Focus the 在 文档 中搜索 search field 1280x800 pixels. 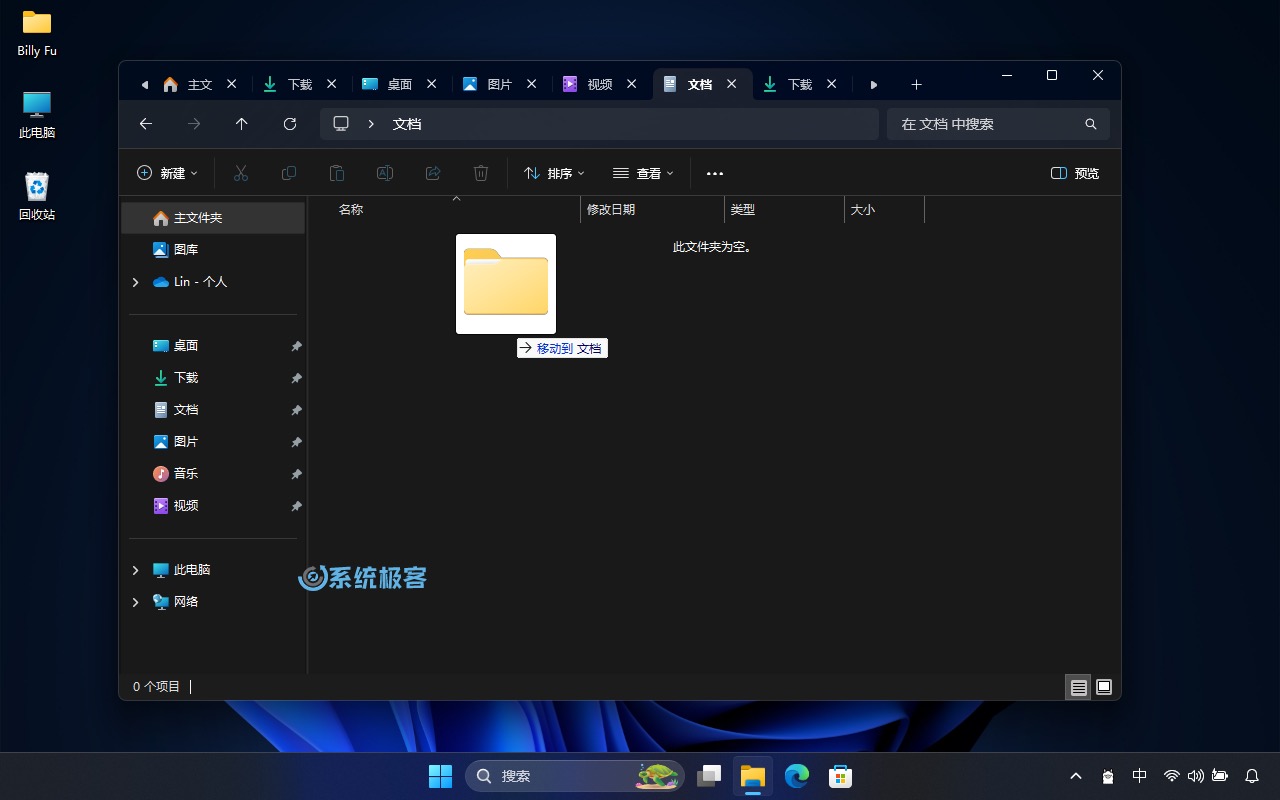point(998,124)
